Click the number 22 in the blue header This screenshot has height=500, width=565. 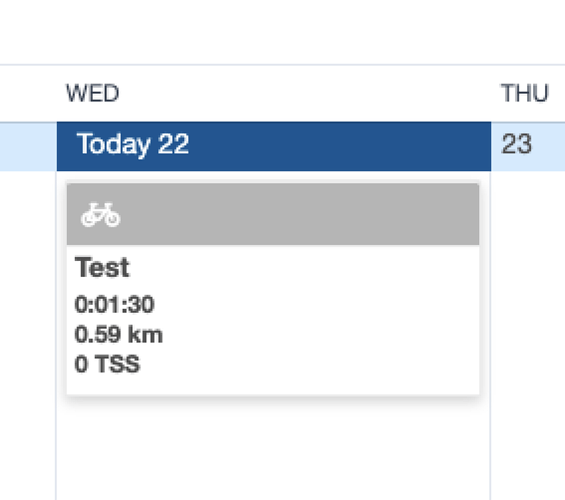(x=173, y=144)
